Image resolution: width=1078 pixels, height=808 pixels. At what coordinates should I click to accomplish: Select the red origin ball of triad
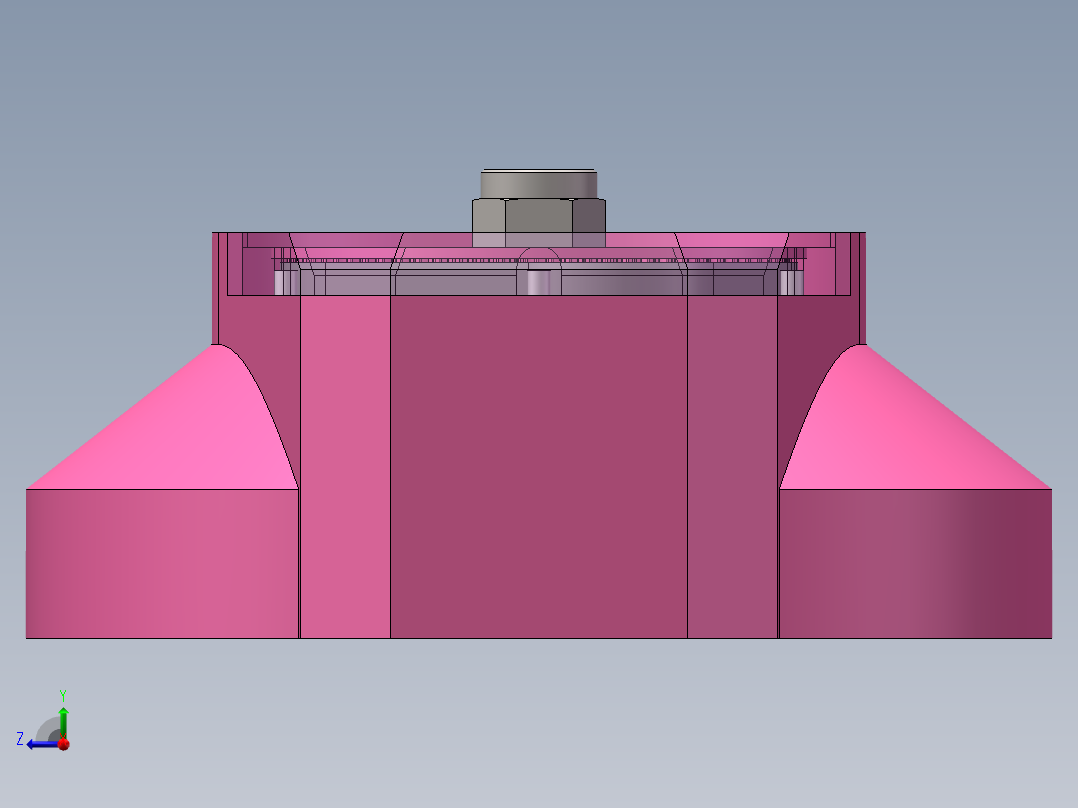[x=63, y=743]
